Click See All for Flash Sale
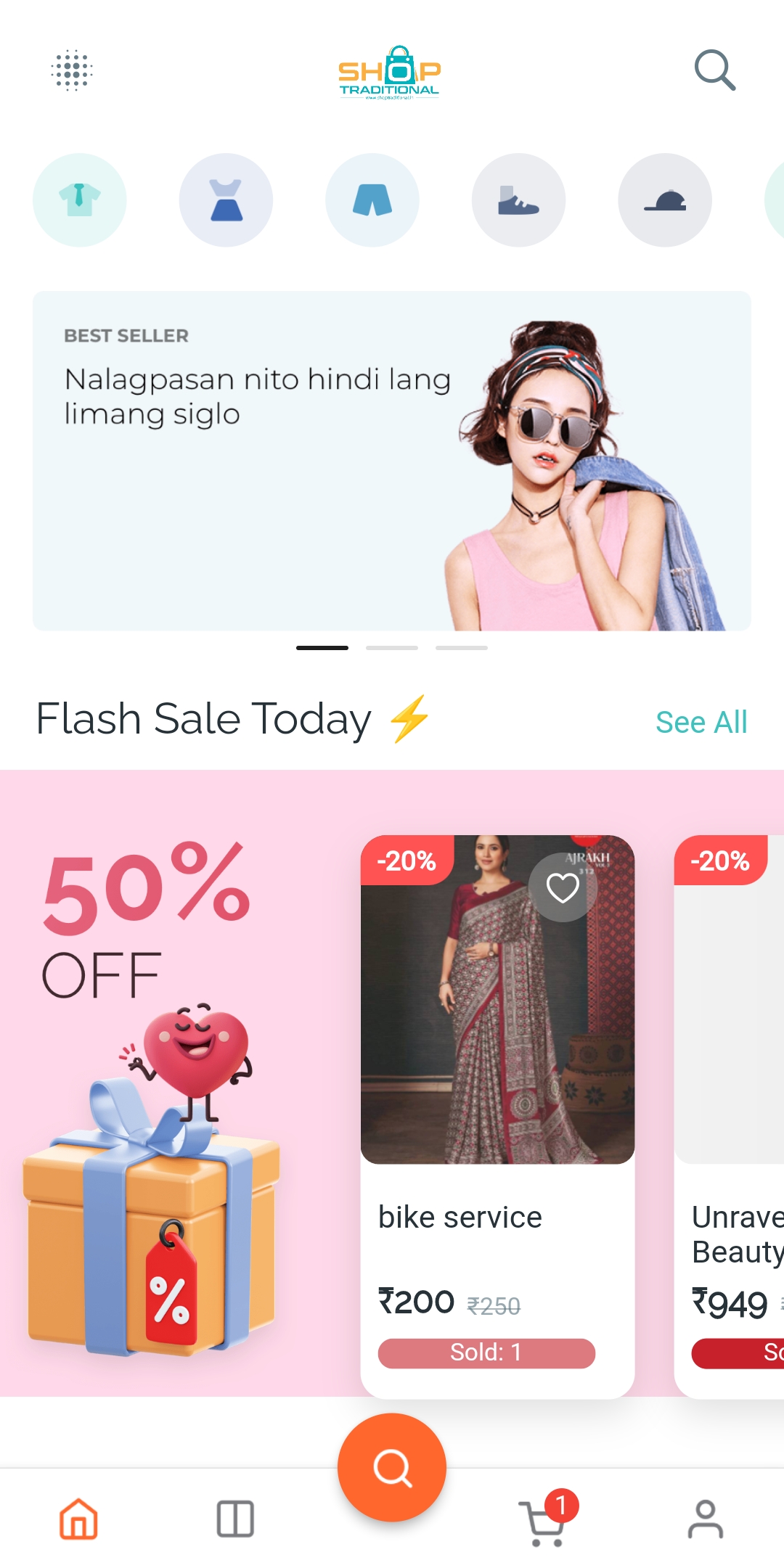The width and height of the screenshot is (784, 1568). [701, 722]
